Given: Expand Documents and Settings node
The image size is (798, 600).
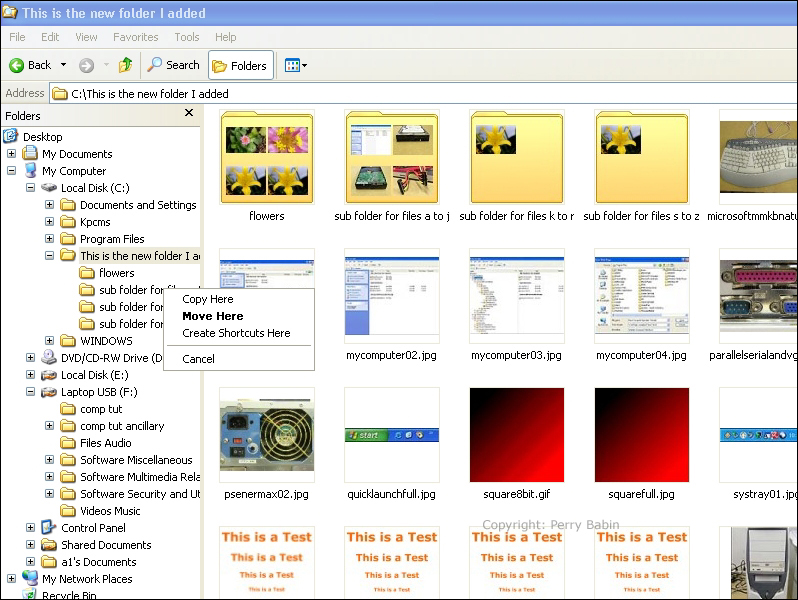Looking at the screenshot, I should point(49,205).
